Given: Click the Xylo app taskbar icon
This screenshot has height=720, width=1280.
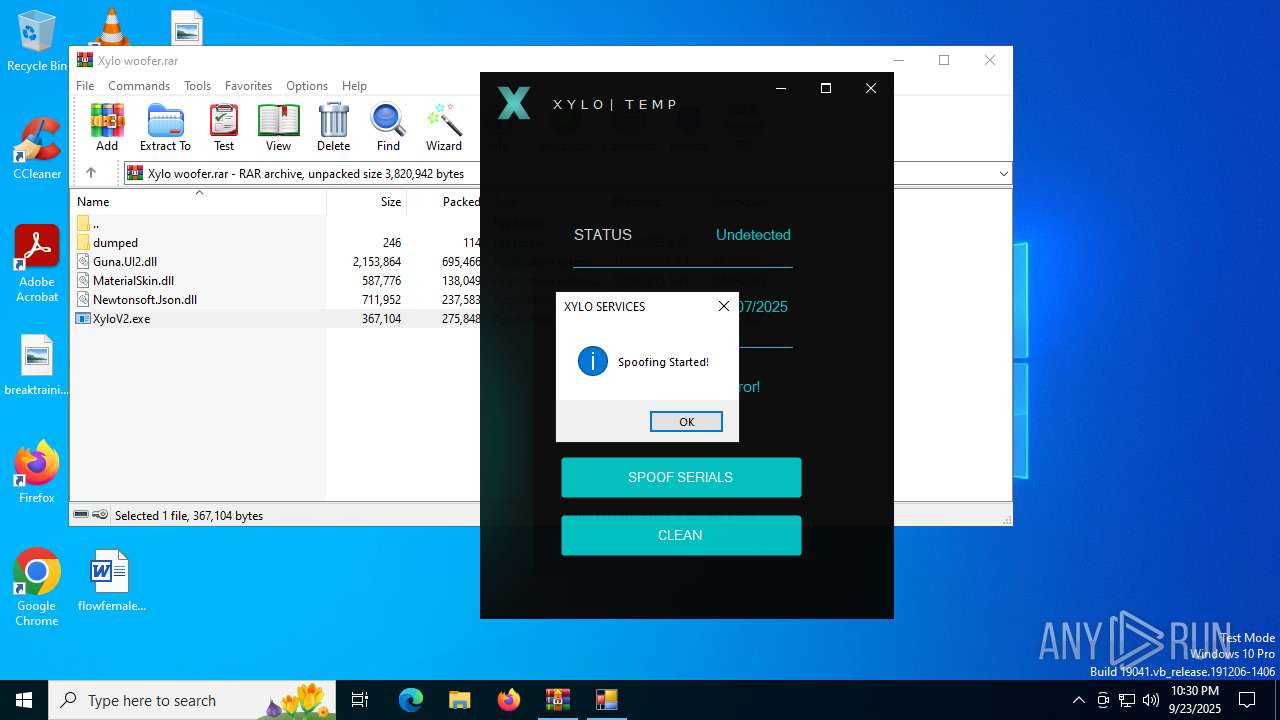Looking at the screenshot, I should [x=606, y=700].
